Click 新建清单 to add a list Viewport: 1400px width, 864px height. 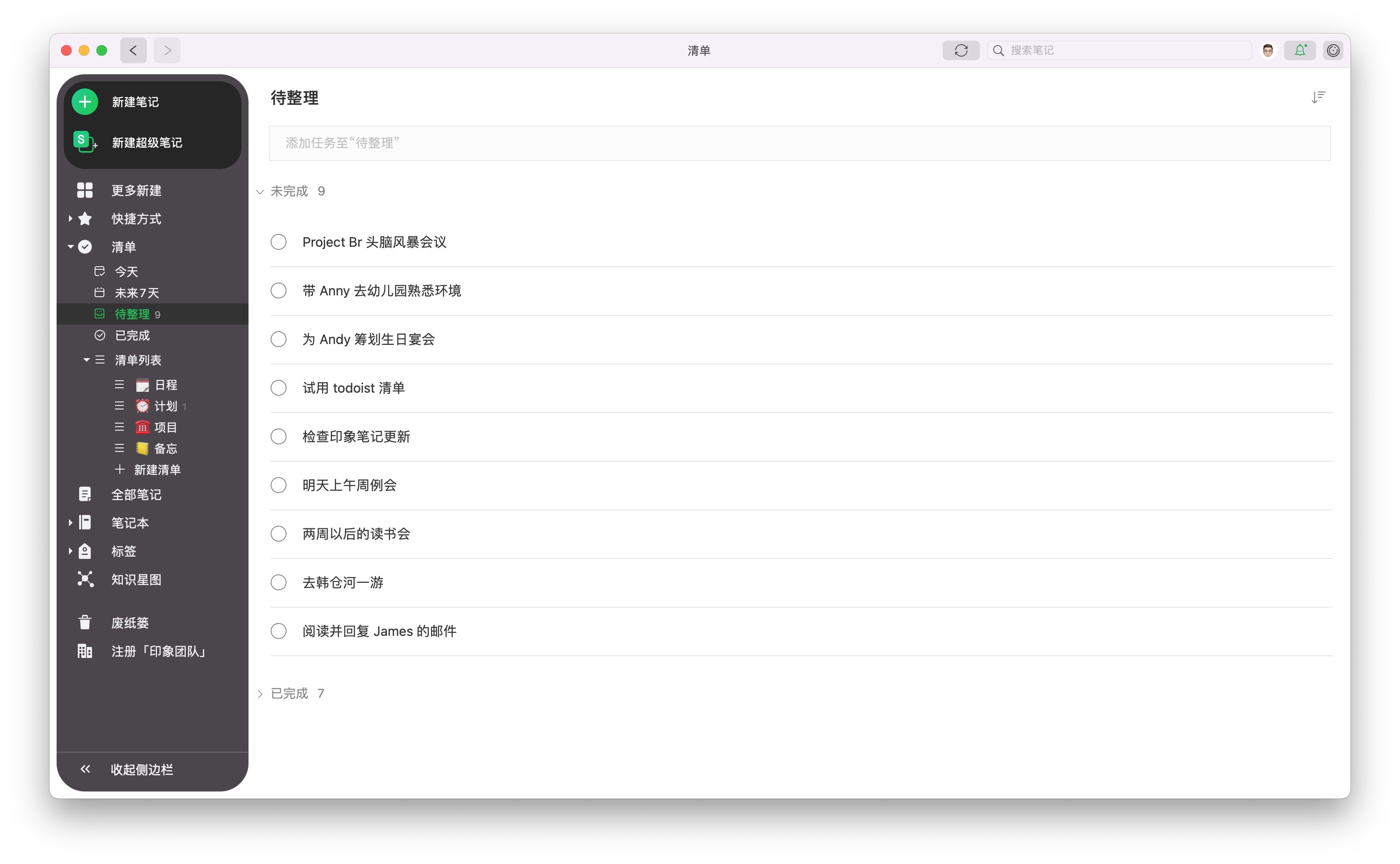pyautogui.click(x=157, y=470)
